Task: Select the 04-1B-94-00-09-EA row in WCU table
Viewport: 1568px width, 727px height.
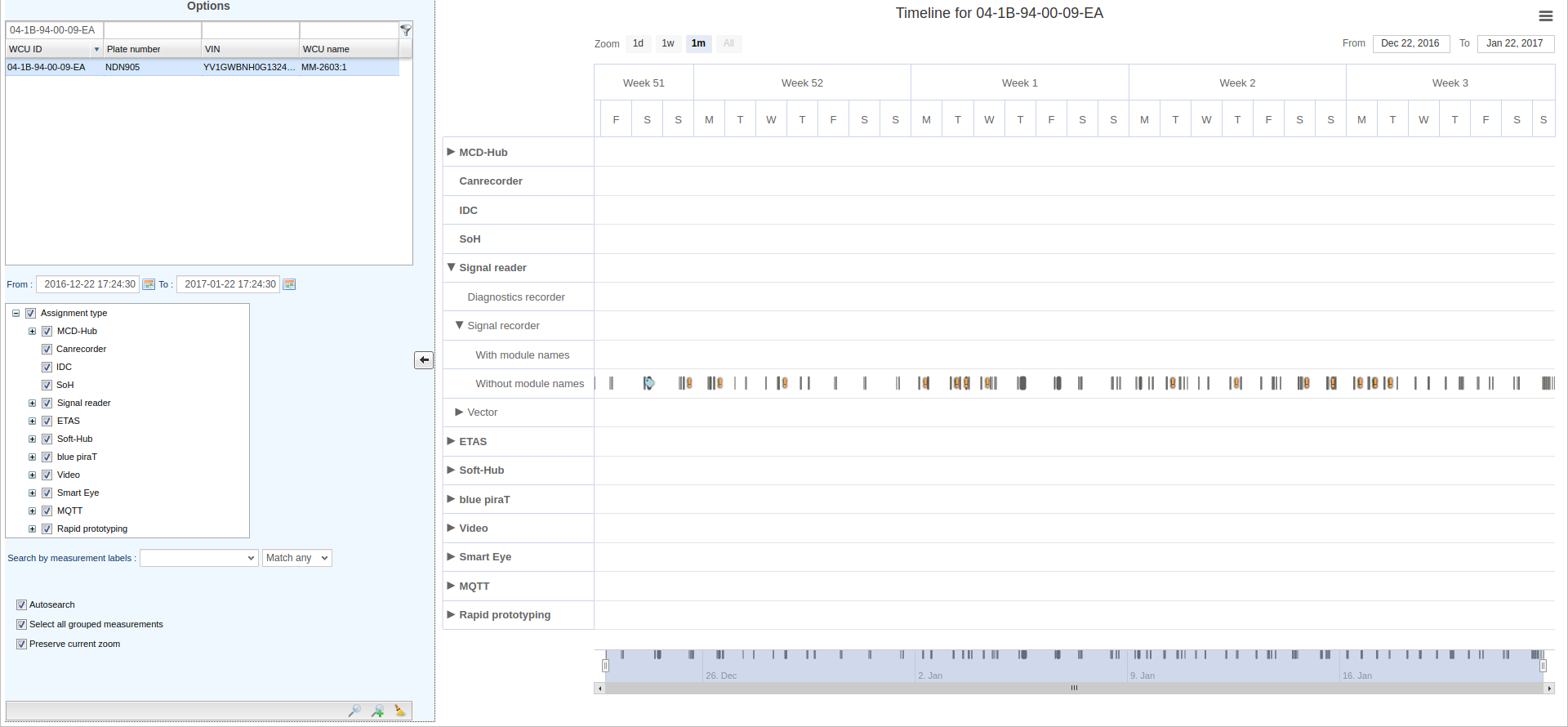Action: (47, 67)
